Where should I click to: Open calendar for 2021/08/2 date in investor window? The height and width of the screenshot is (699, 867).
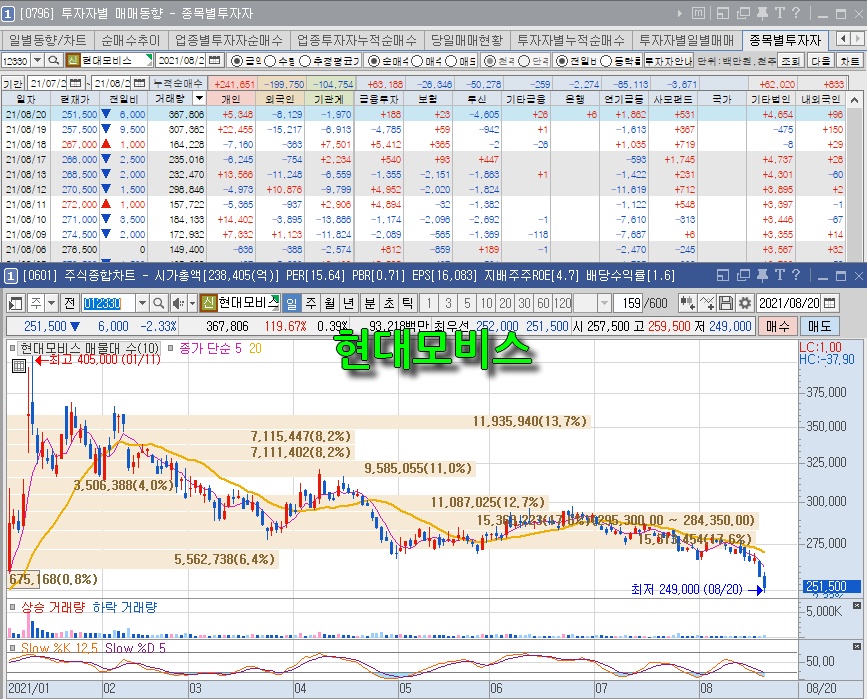[x=215, y=60]
